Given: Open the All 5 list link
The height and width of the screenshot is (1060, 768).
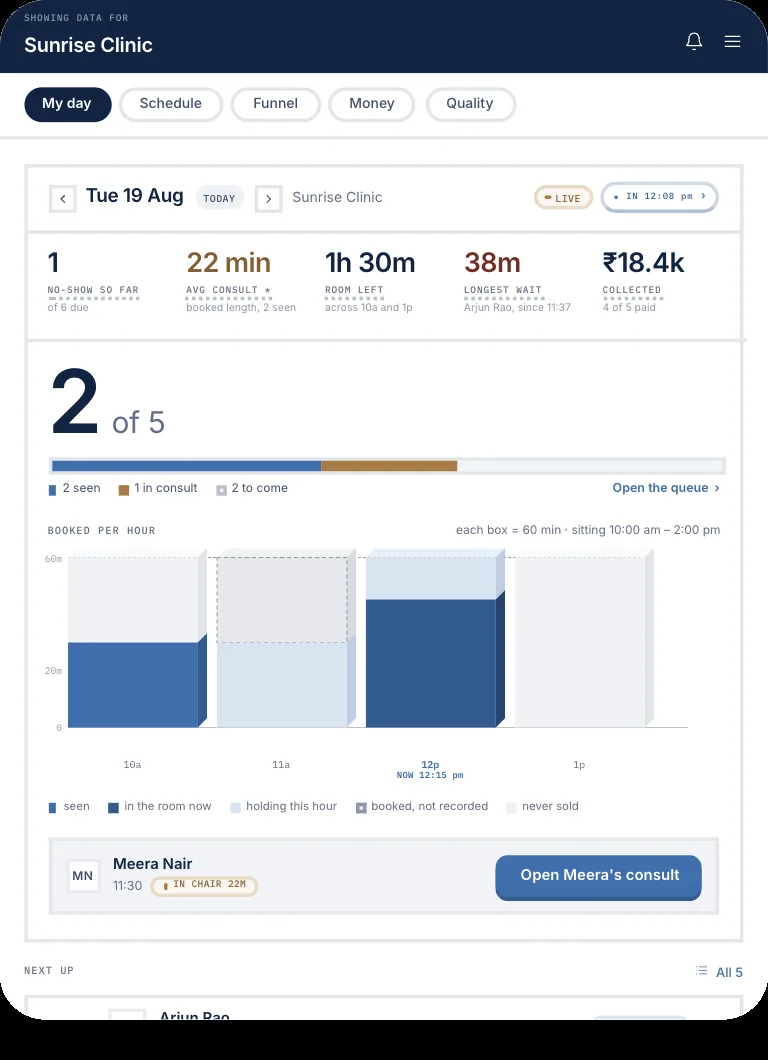Looking at the screenshot, I should click(729, 972).
